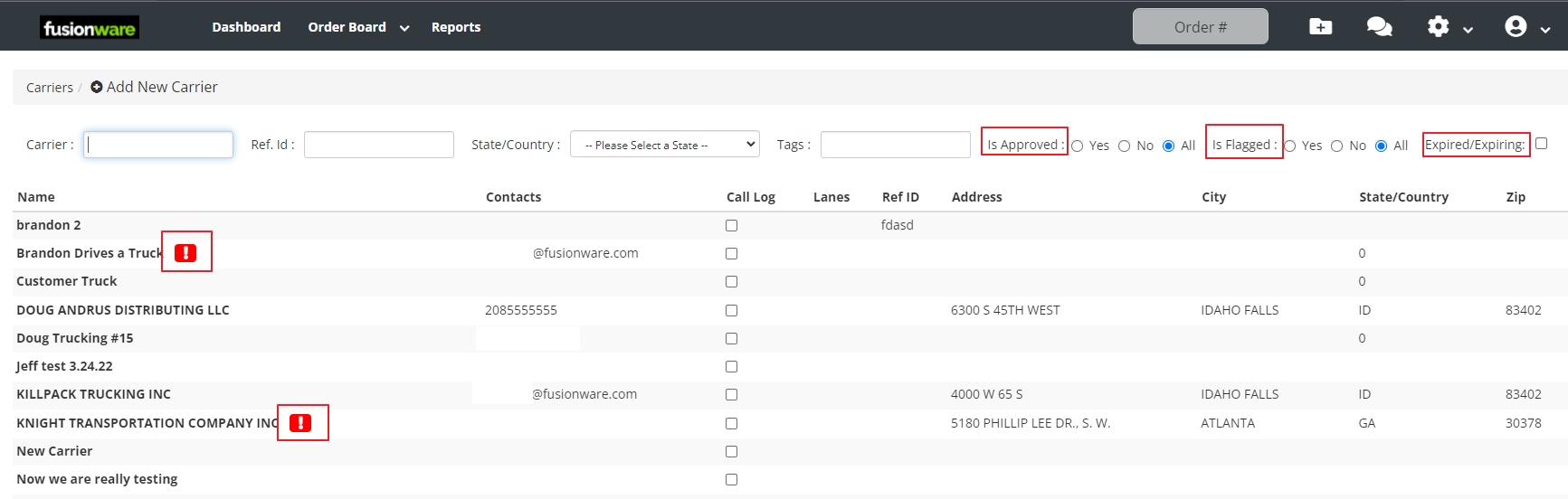
Task: Click the user account profile icon
Action: (1516, 27)
